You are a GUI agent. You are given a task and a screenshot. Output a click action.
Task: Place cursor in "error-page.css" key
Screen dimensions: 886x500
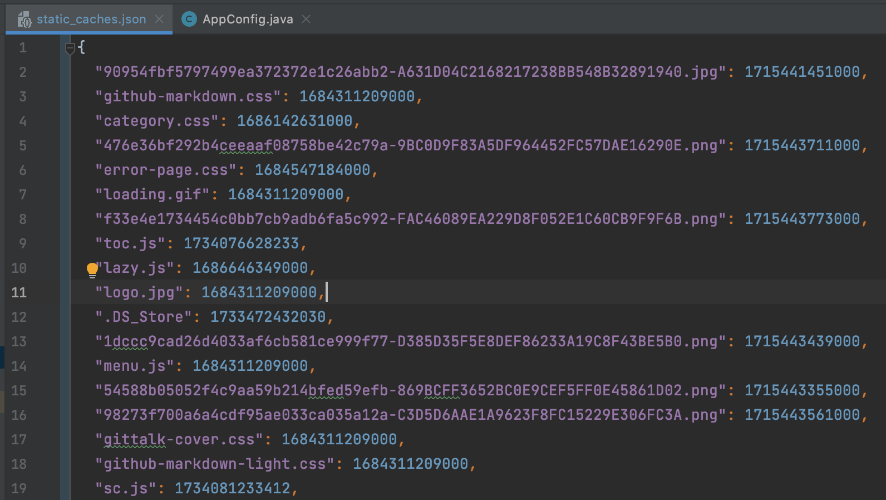158,170
